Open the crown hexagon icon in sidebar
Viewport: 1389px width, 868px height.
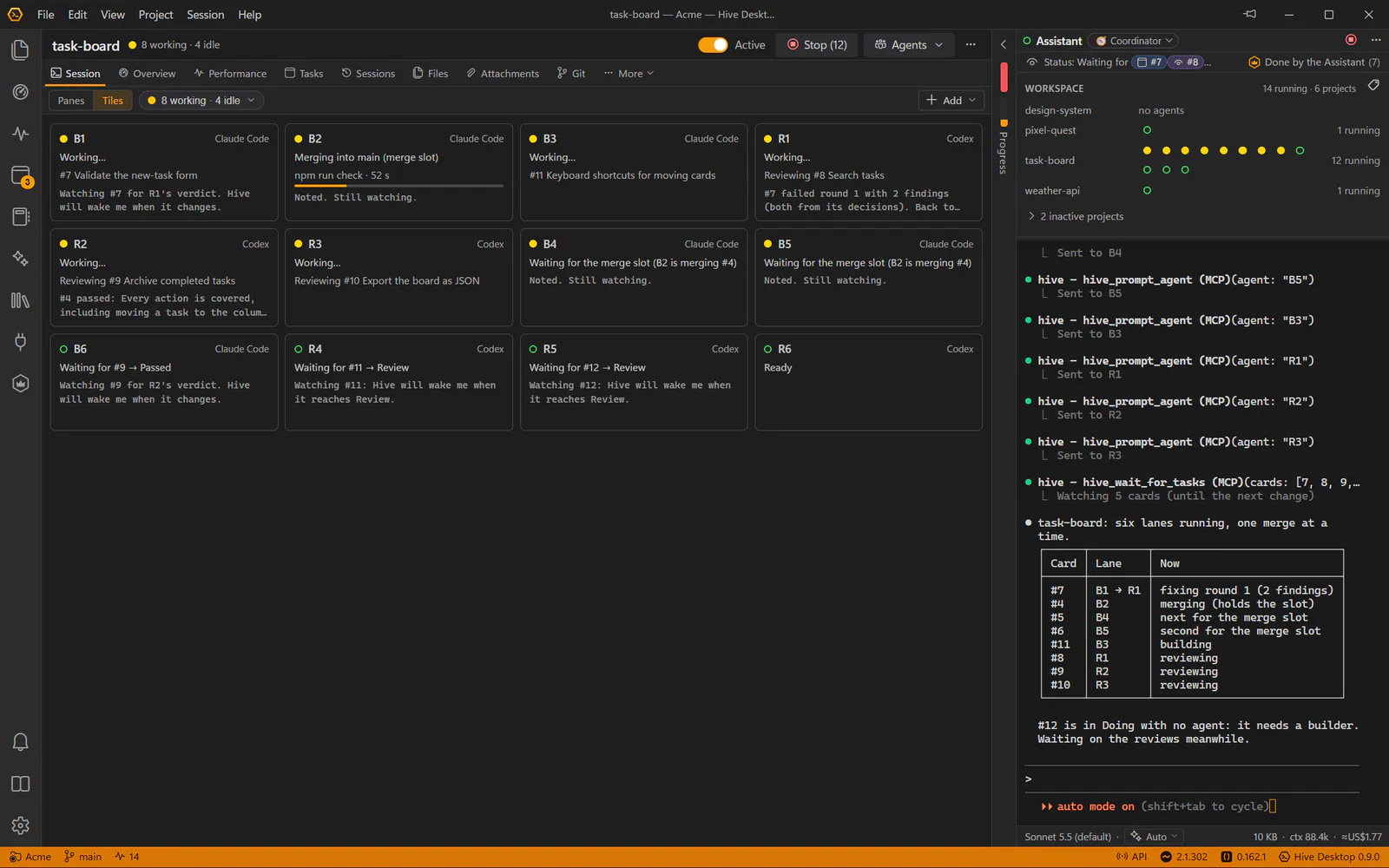point(20,384)
